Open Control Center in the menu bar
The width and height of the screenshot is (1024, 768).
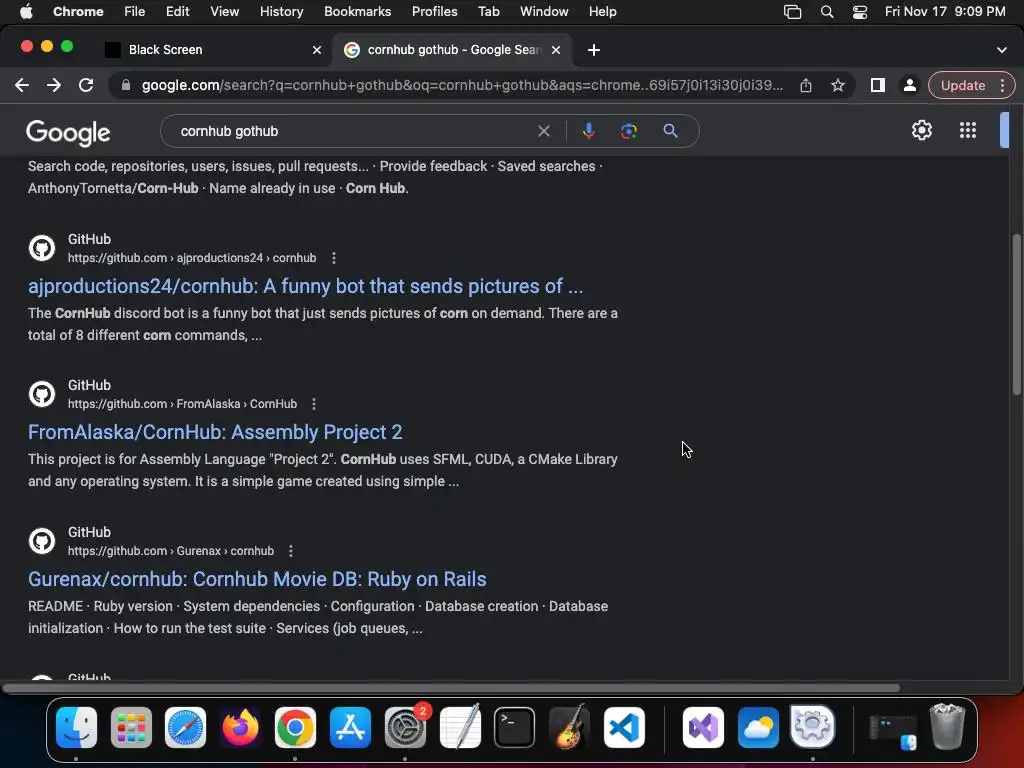pyautogui.click(x=859, y=12)
